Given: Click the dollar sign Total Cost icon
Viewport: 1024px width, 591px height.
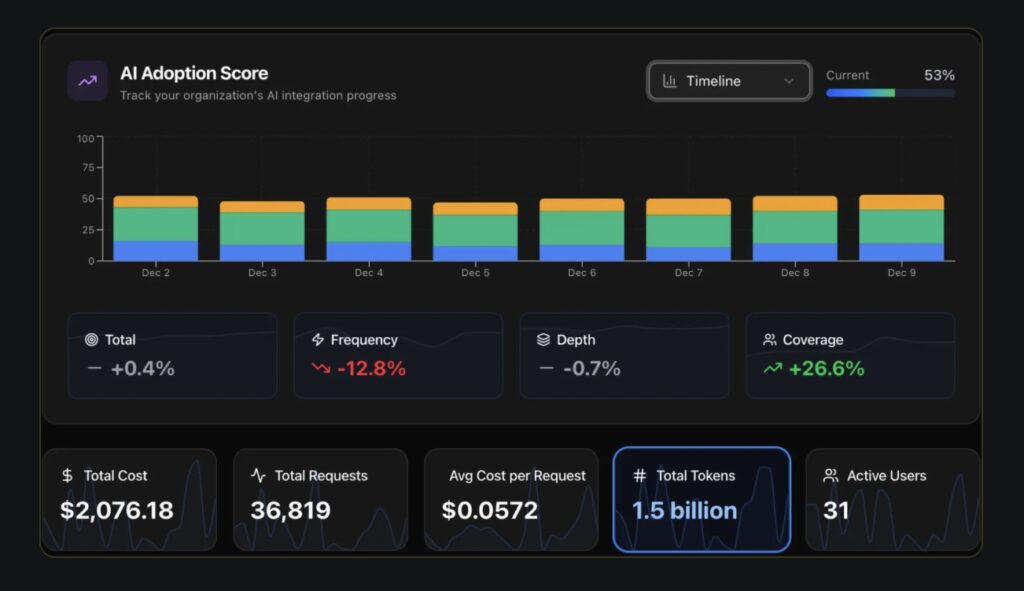Looking at the screenshot, I should coord(67,476).
